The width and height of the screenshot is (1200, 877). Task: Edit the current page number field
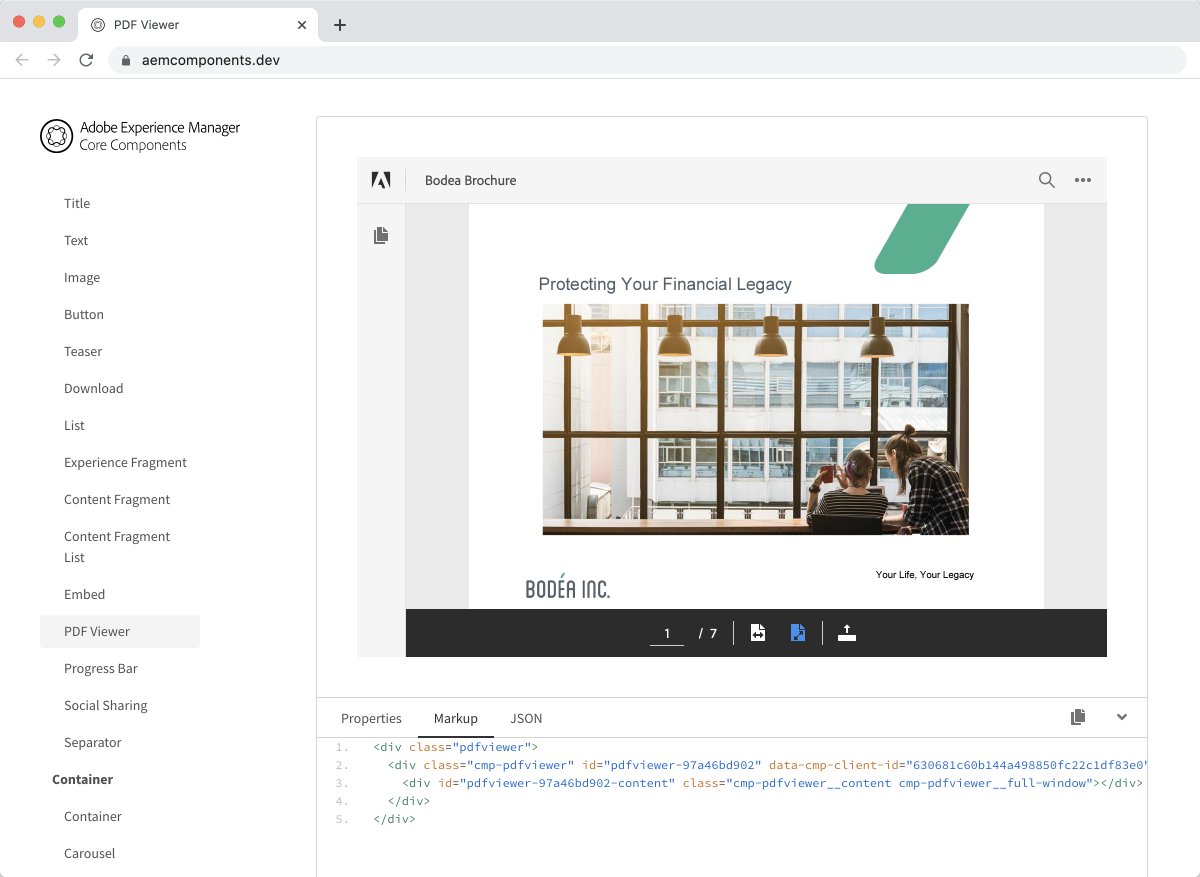667,633
